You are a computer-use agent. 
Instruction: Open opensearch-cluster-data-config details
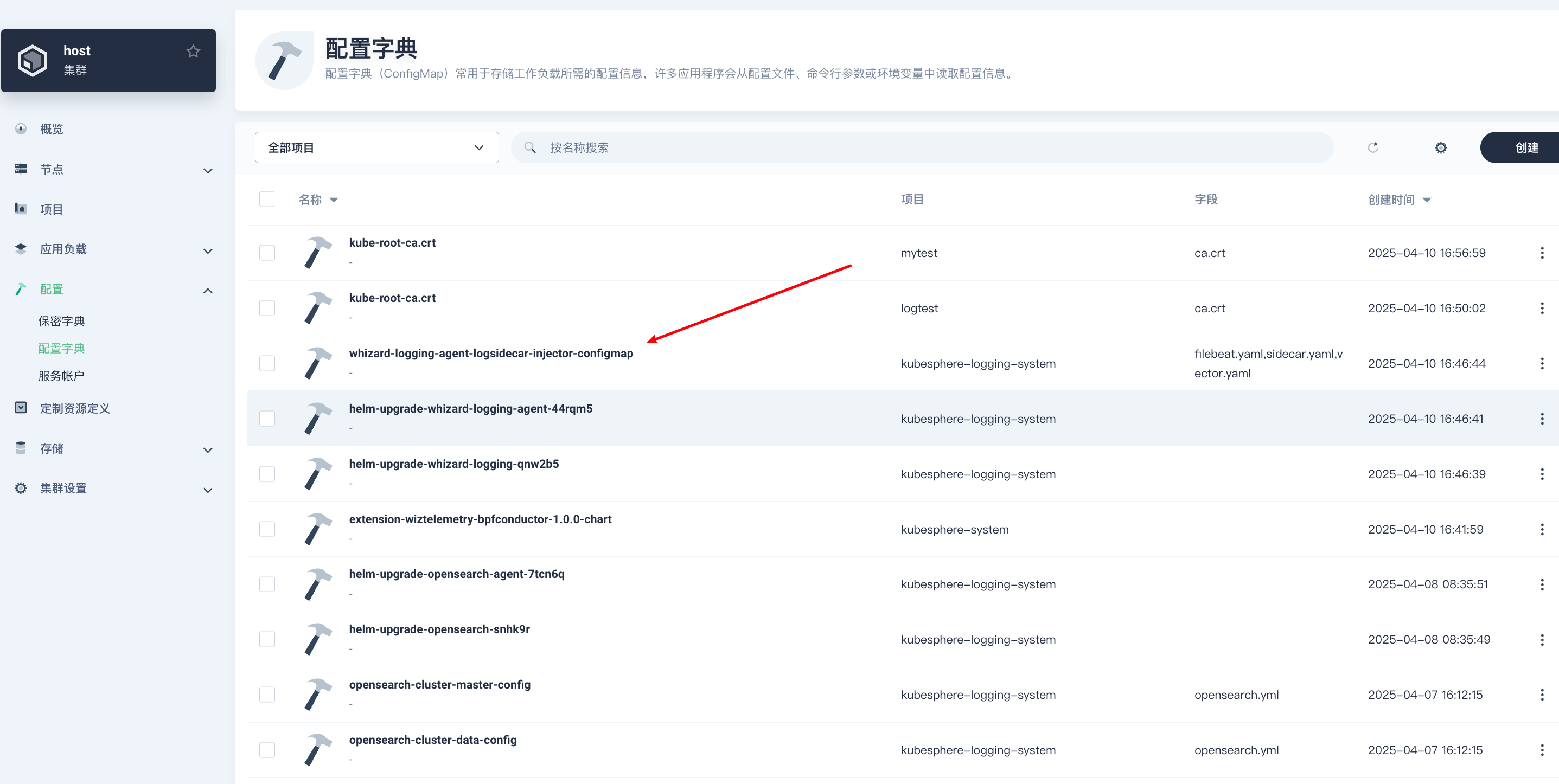433,740
